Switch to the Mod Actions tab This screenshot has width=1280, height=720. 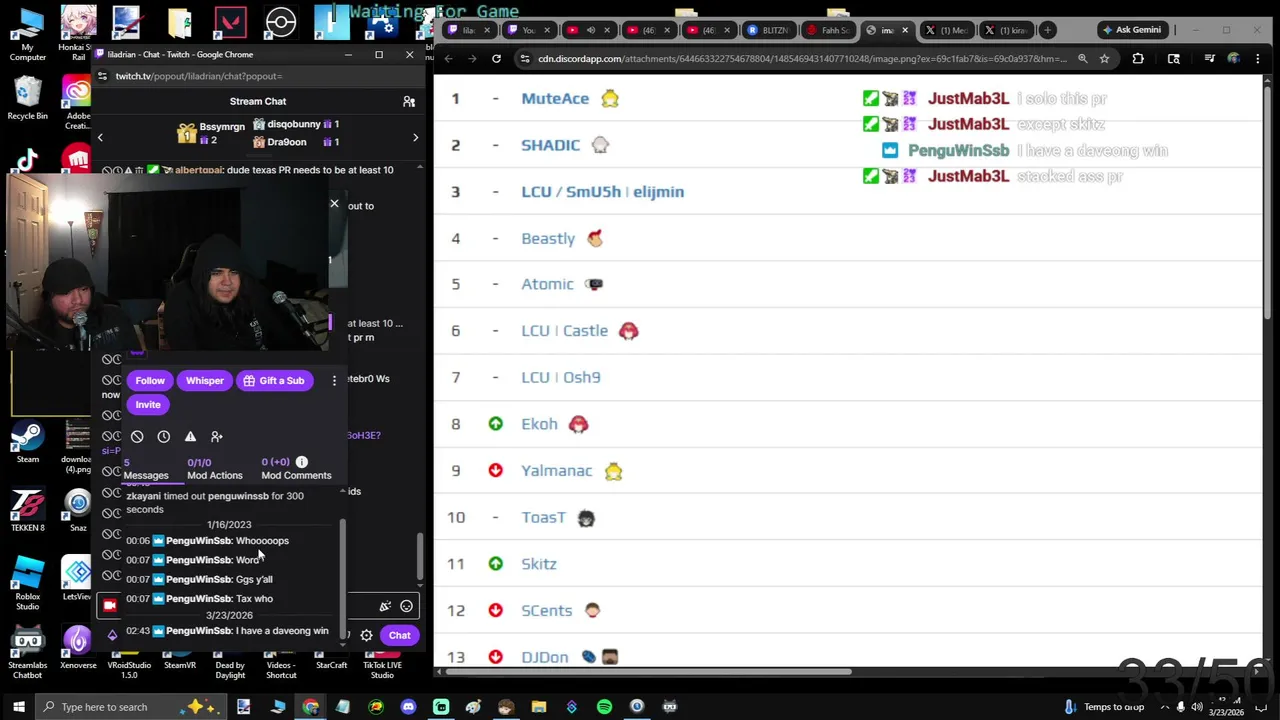(x=215, y=469)
